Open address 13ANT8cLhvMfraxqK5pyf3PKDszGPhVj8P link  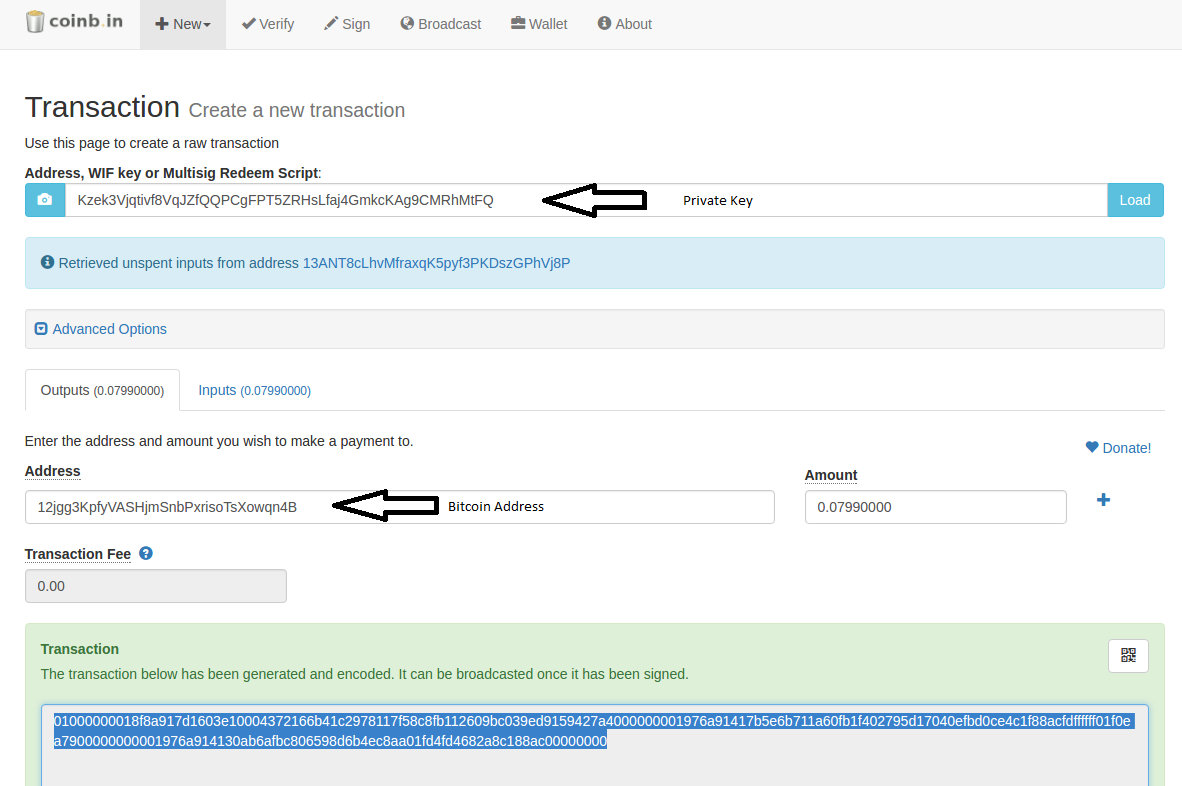pyautogui.click(x=436, y=262)
